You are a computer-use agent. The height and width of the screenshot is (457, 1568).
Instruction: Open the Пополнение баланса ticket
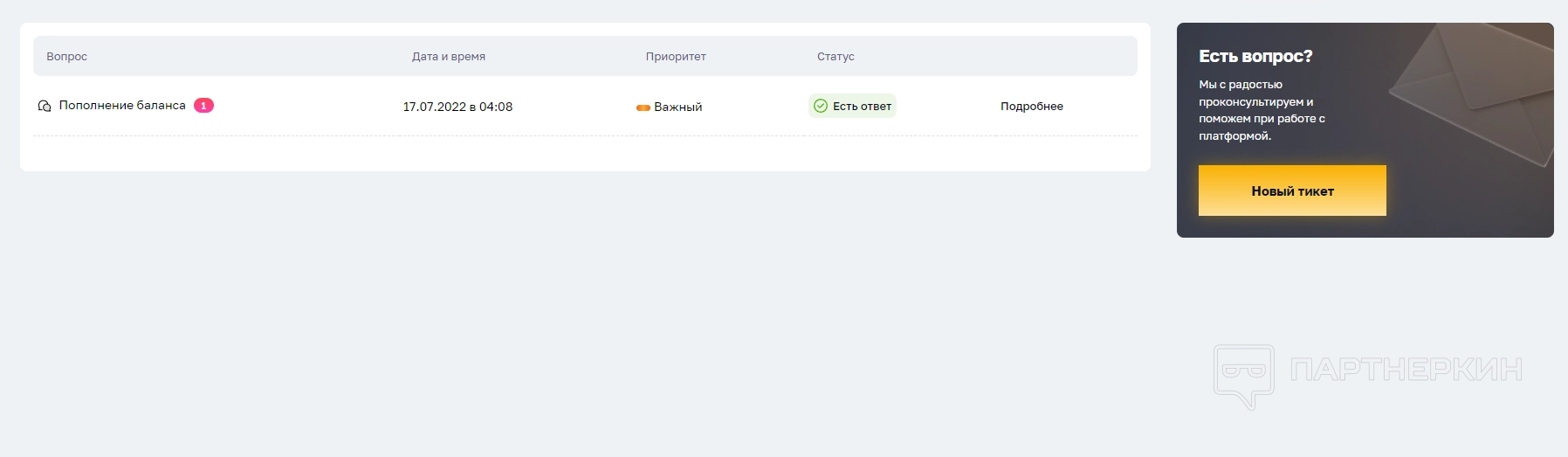(x=122, y=106)
